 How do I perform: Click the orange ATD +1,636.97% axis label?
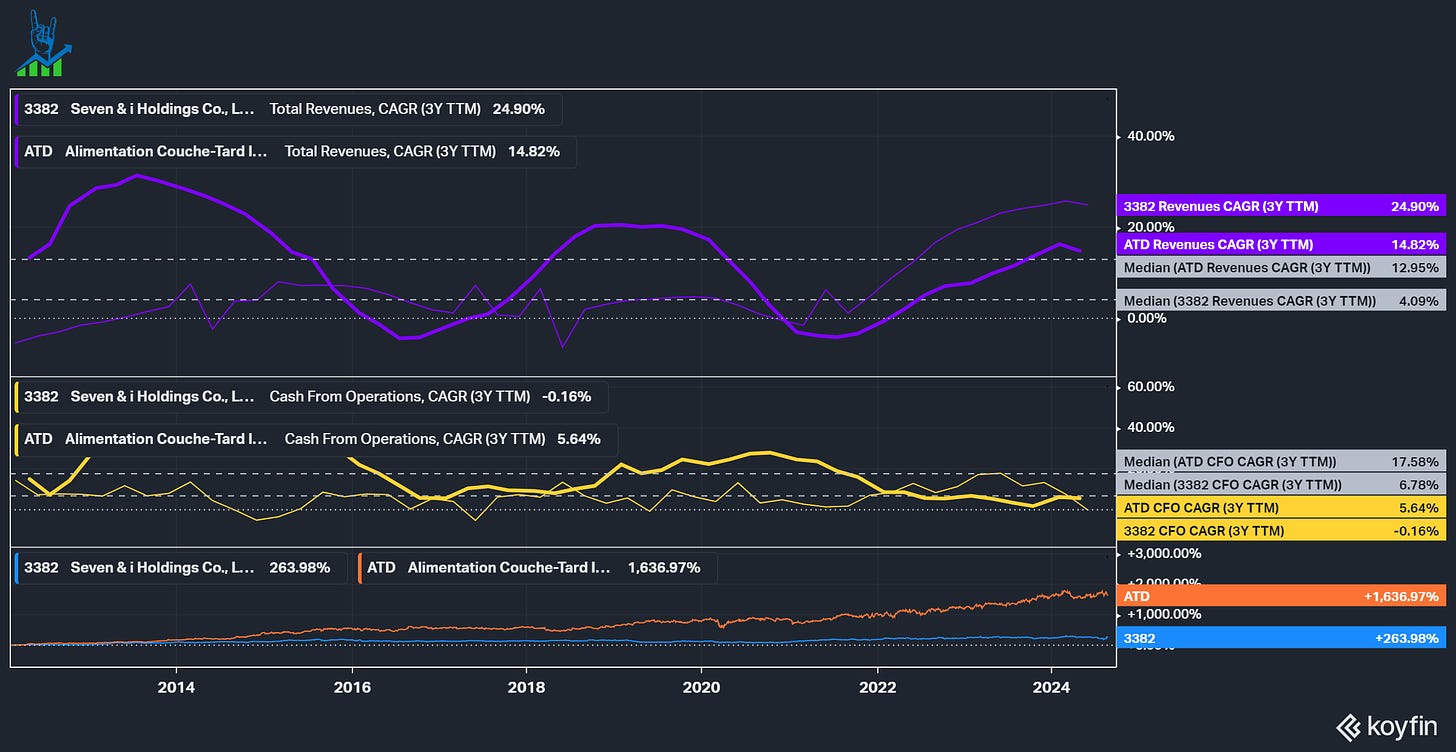click(1281, 596)
